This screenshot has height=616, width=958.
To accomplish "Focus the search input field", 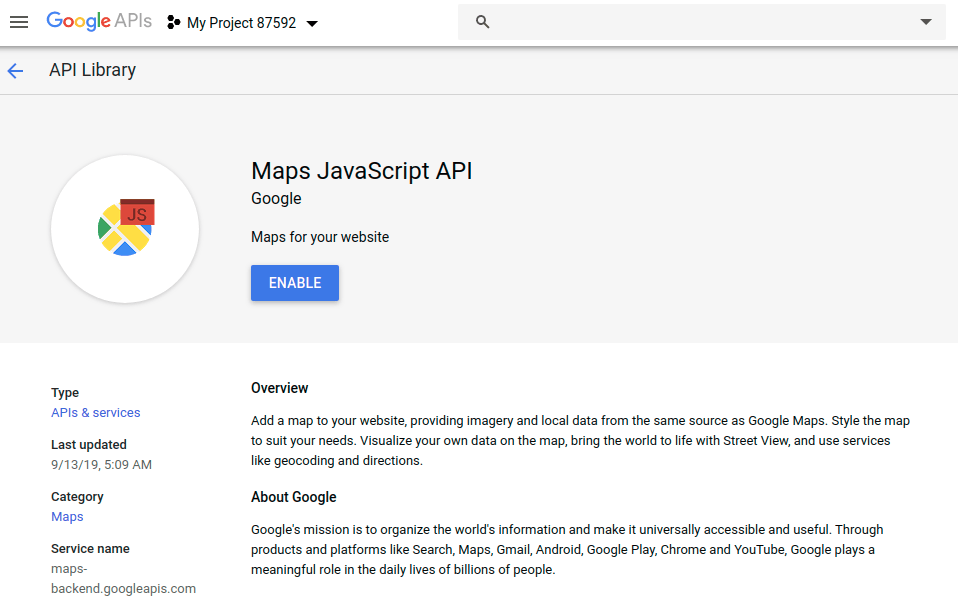I will [x=701, y=22].
